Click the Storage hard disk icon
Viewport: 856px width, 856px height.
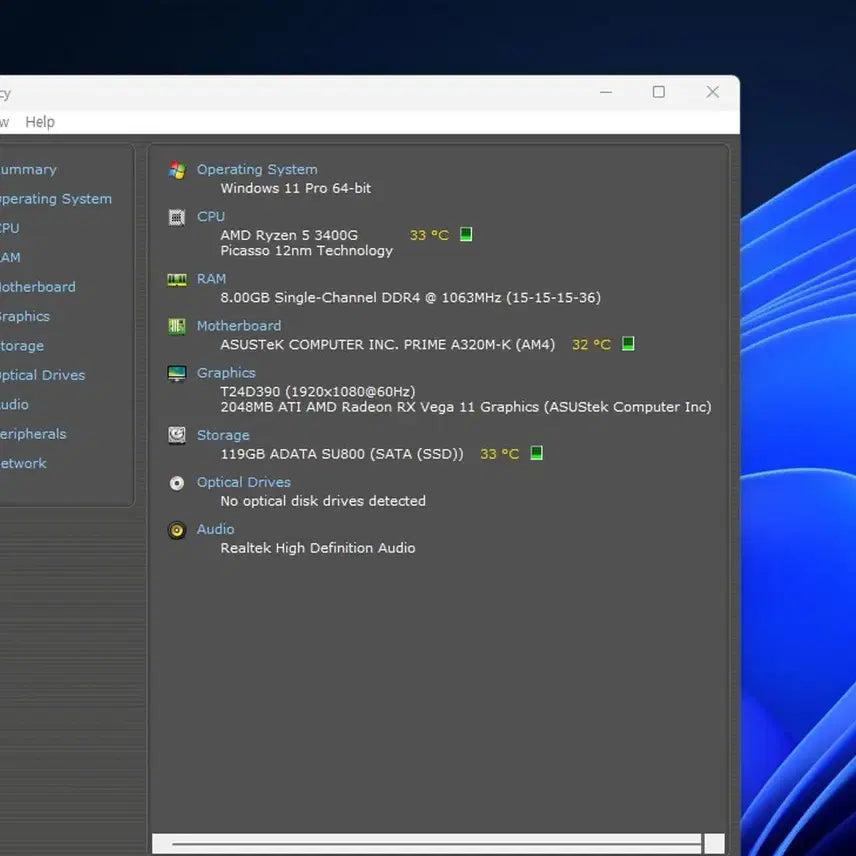176,435
